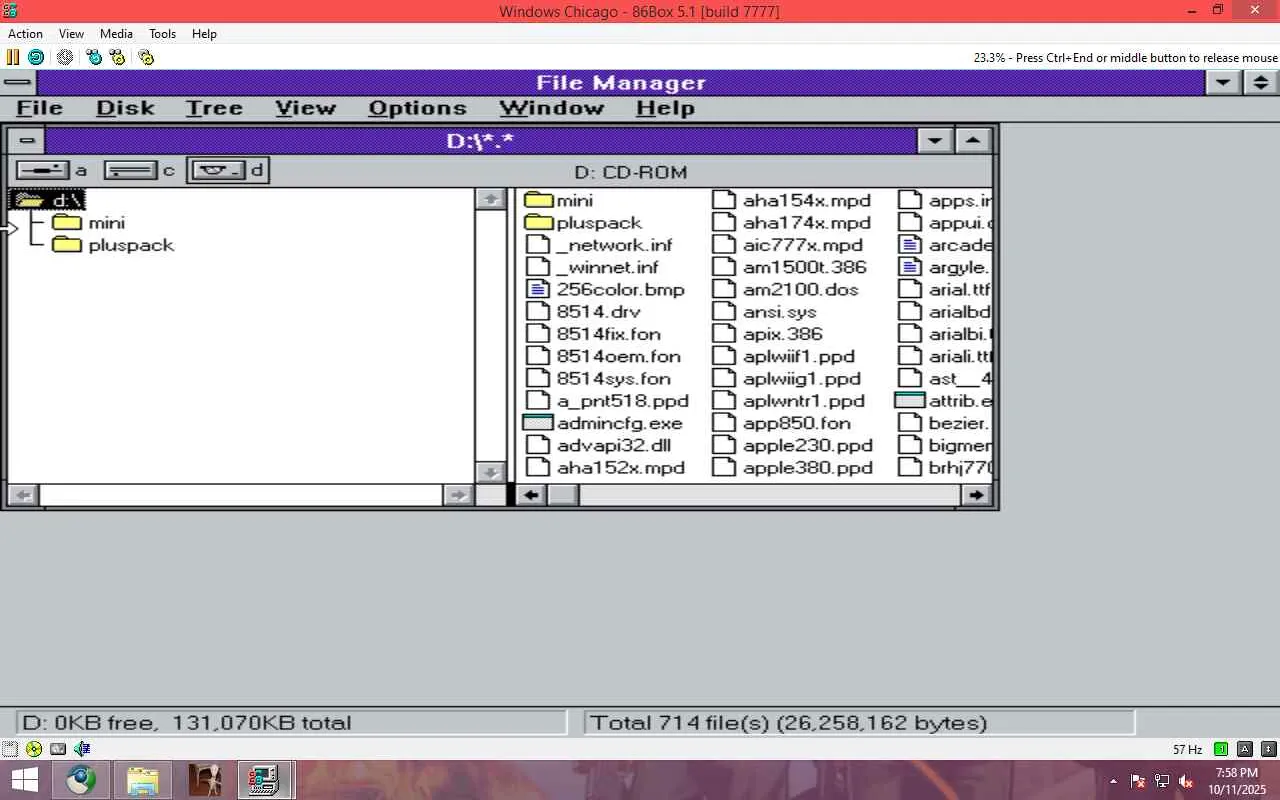
Task: Open the 86Box Tools menu
Action: point(162,34)
